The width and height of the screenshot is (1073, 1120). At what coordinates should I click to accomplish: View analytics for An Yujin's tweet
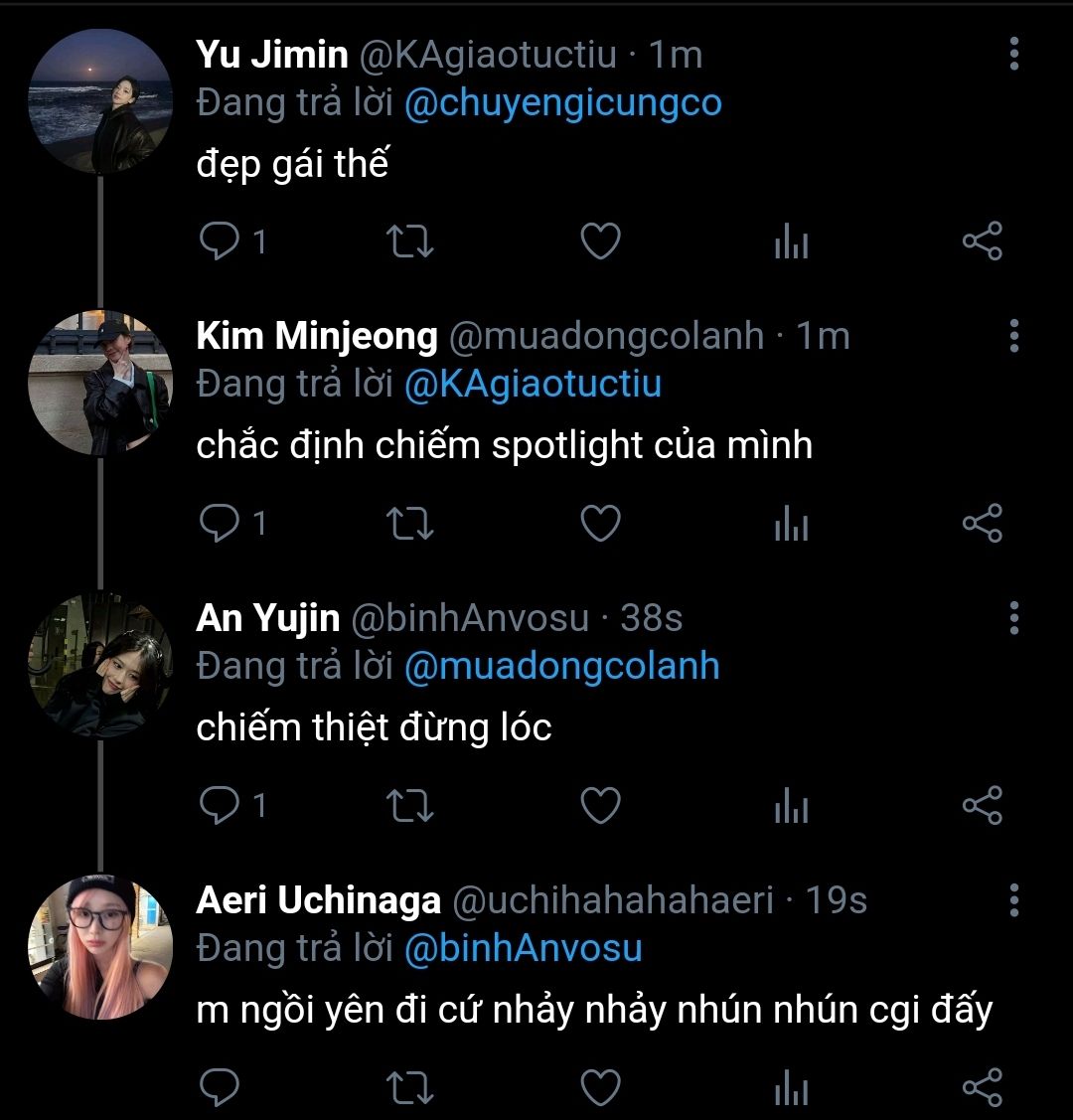pyautogui.click(x=791, y=806)
